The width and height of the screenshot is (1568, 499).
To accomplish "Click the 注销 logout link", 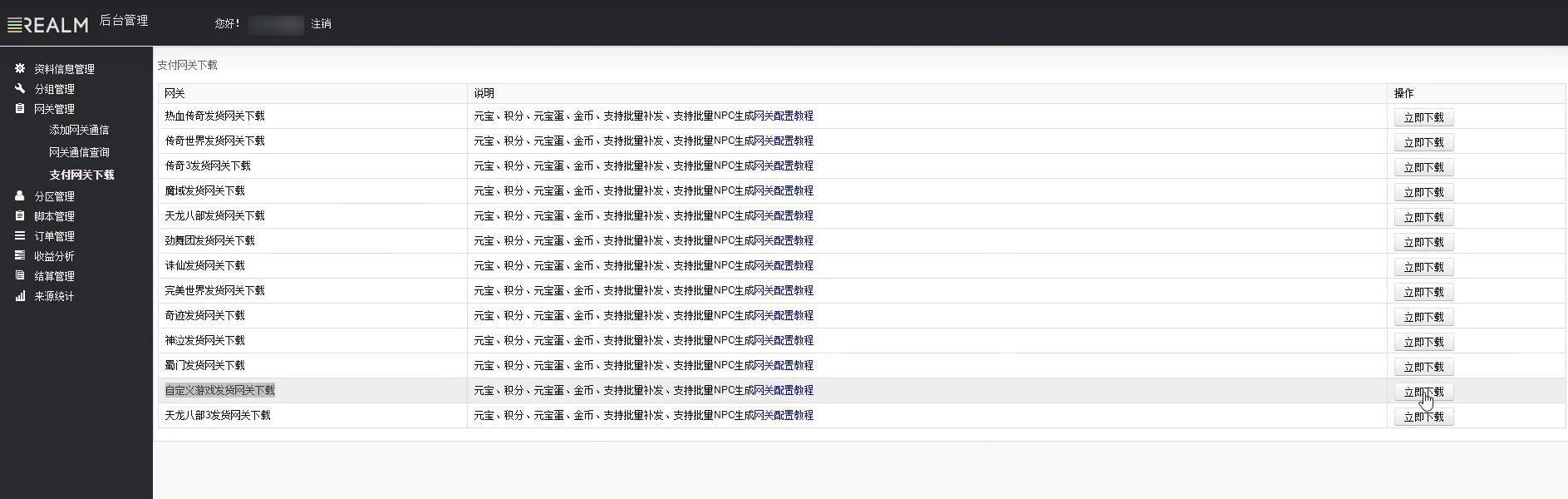I will [321, 23].
